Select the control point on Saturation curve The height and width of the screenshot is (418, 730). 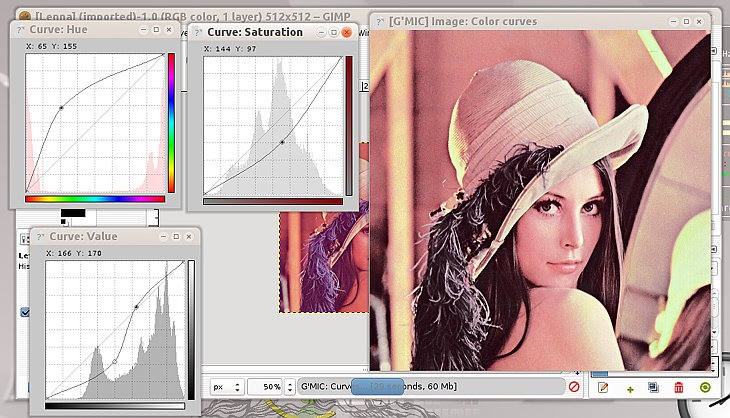(x=282, y=142)
